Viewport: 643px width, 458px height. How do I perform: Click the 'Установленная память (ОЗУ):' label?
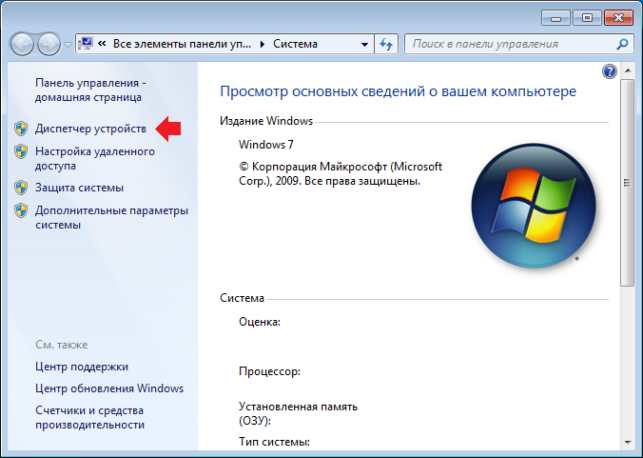pyautogui.click(x=298, y=414)
